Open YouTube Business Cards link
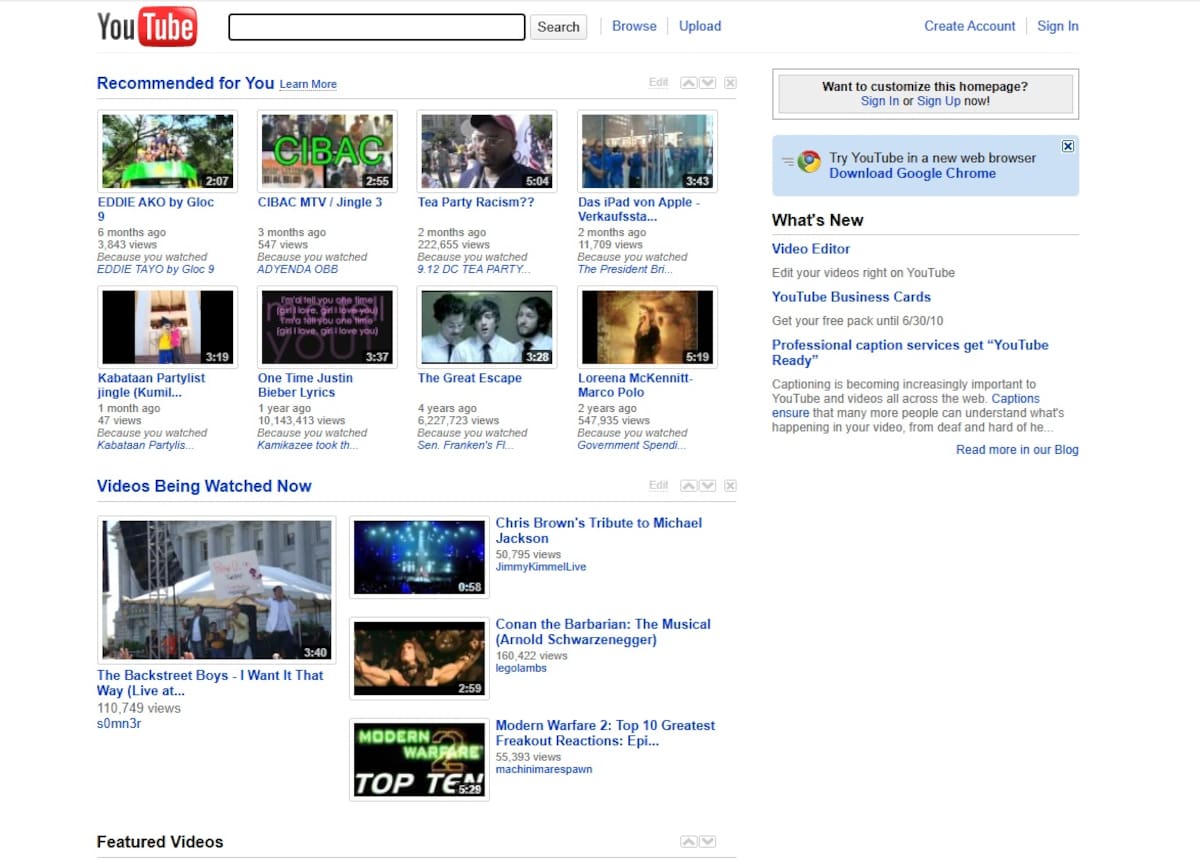The height and width of the screenshot is (860, 1200). tap(851, 297)
